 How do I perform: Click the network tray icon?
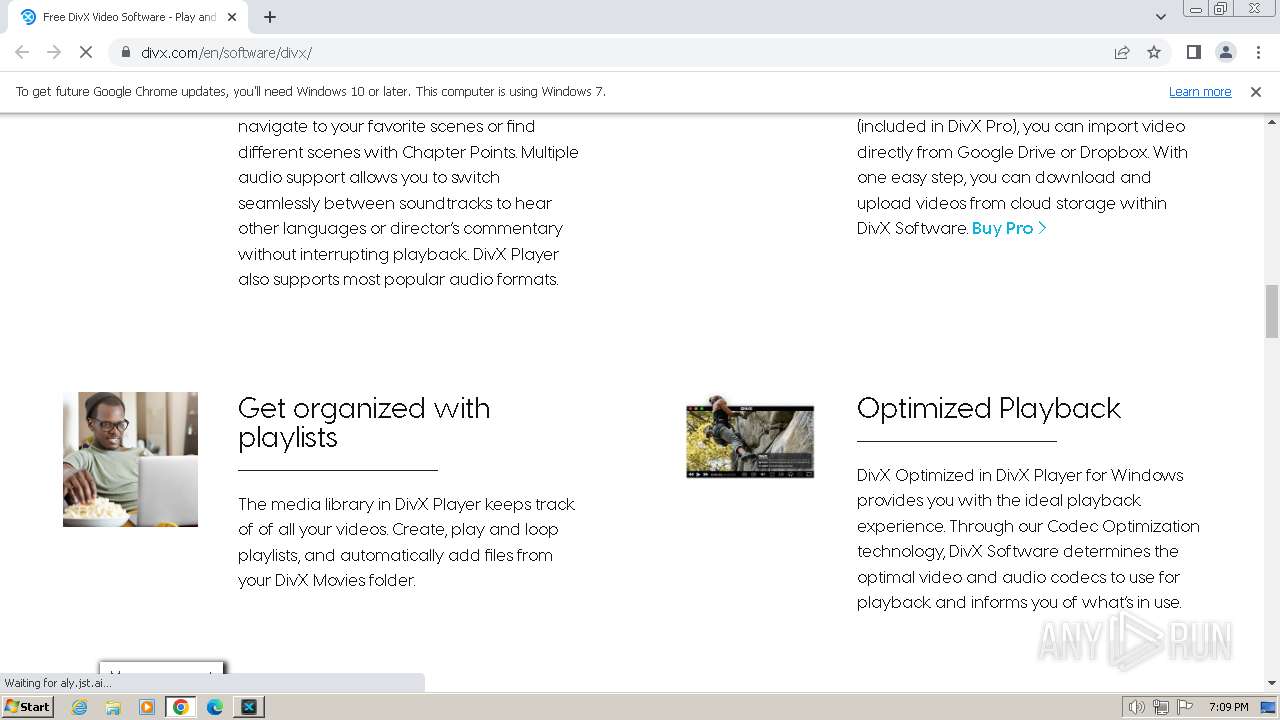(1161, 707)
